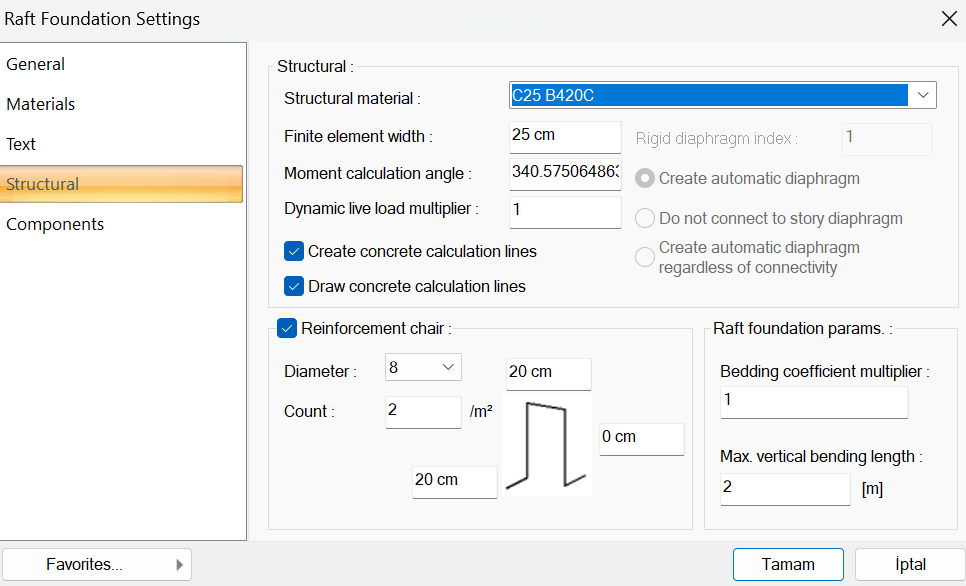Uncheck Create concrete calculation lines
Viewport: 966px width, 586px height.
[x=294, y=251]
